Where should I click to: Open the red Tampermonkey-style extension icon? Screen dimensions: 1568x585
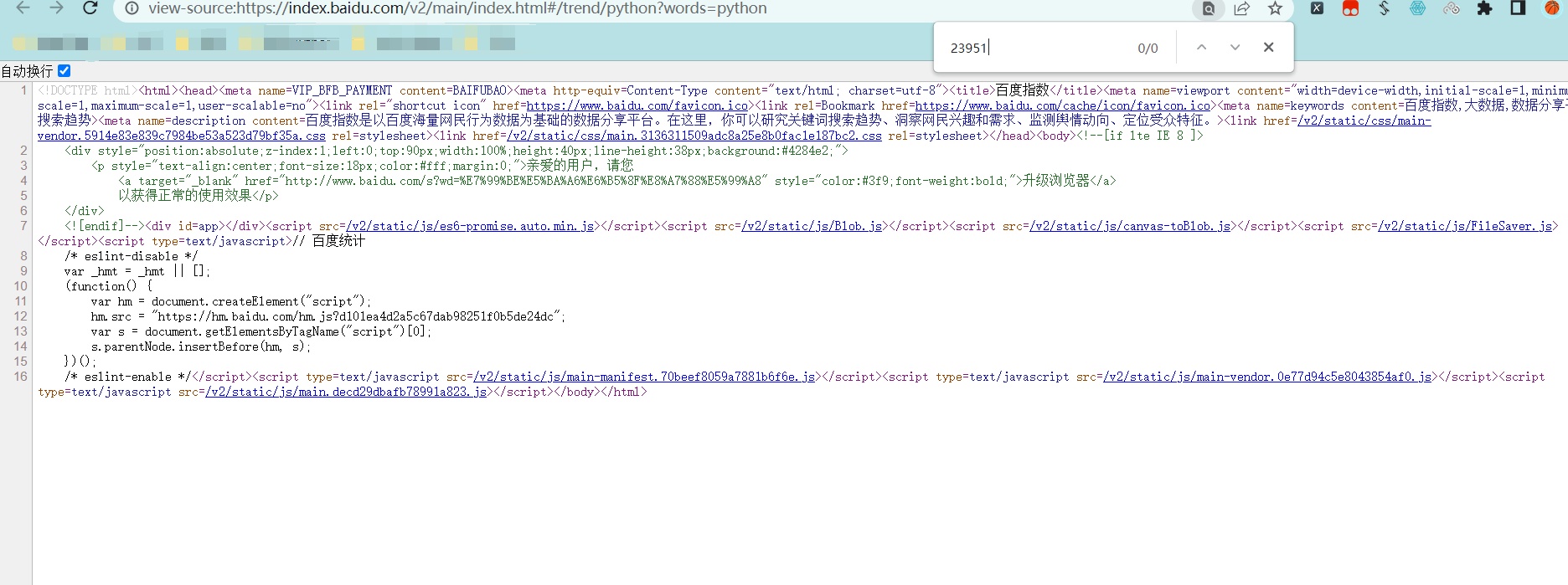1350,8
